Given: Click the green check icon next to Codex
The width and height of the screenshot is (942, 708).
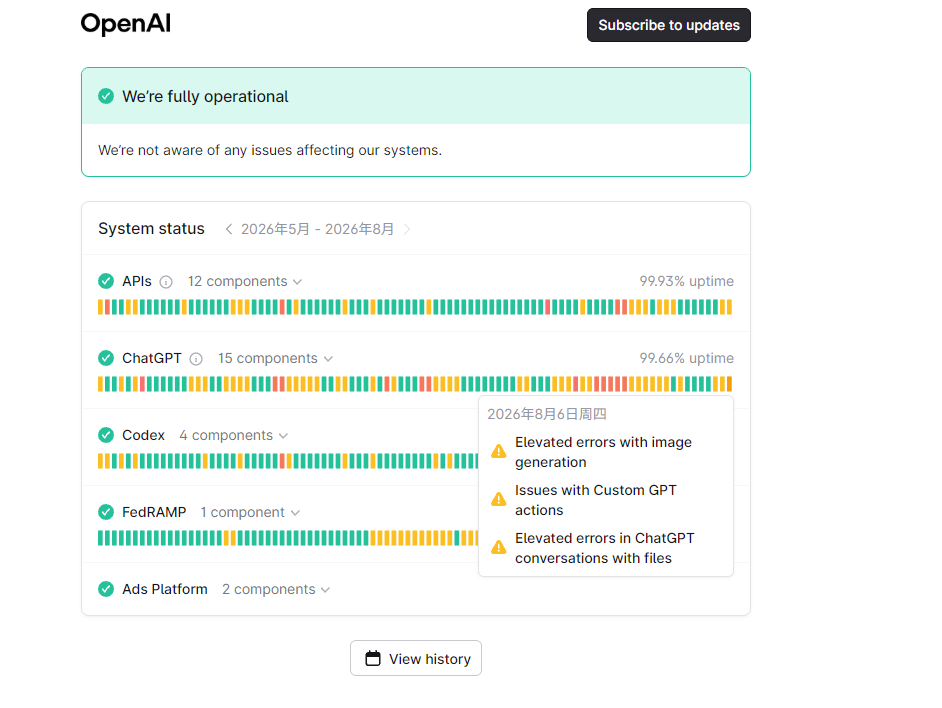Looking at the screenshot, I should (x=106, y=435).
